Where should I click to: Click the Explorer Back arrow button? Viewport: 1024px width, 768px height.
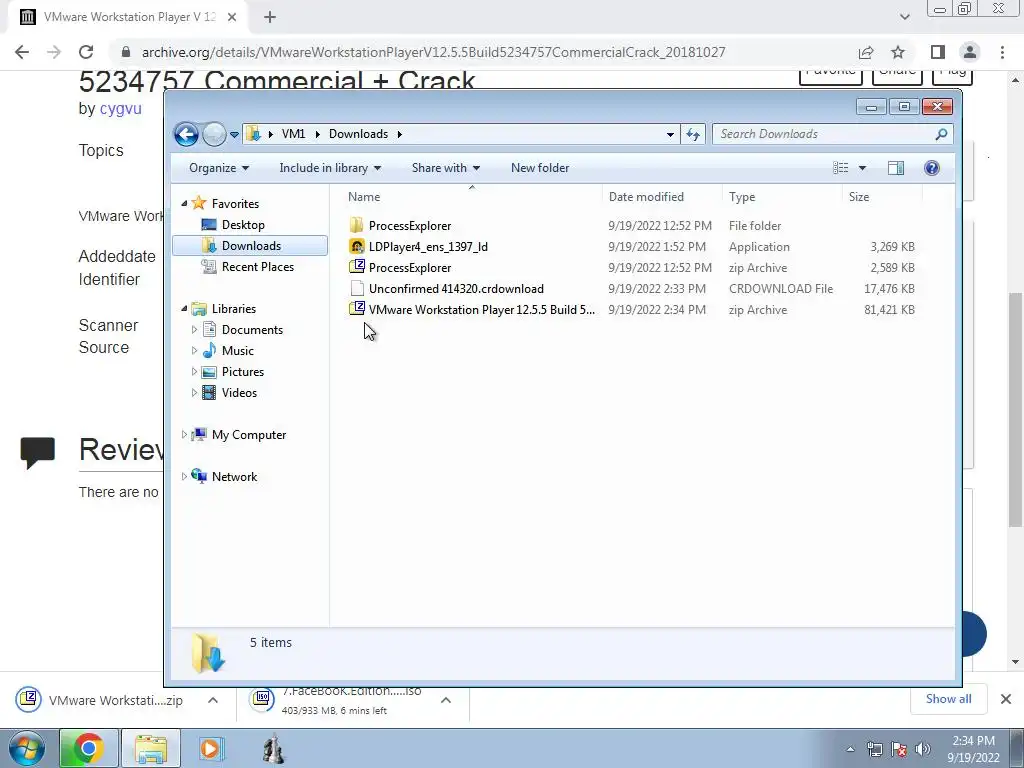(x=186, y=135)
